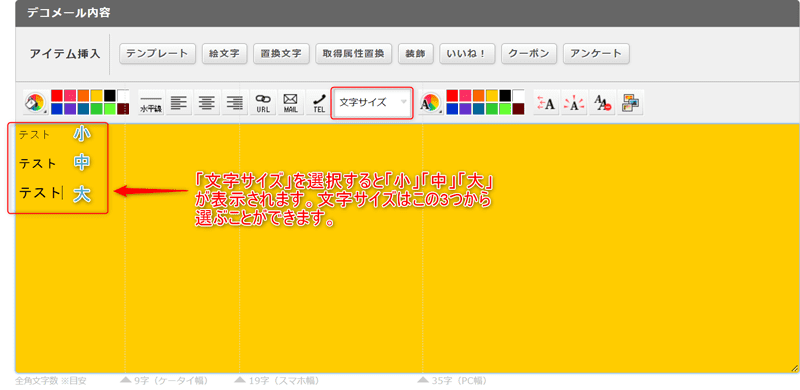Choose orange in the text color palette
This screenshot has width=800, height=390.
[x=479, y=95]
